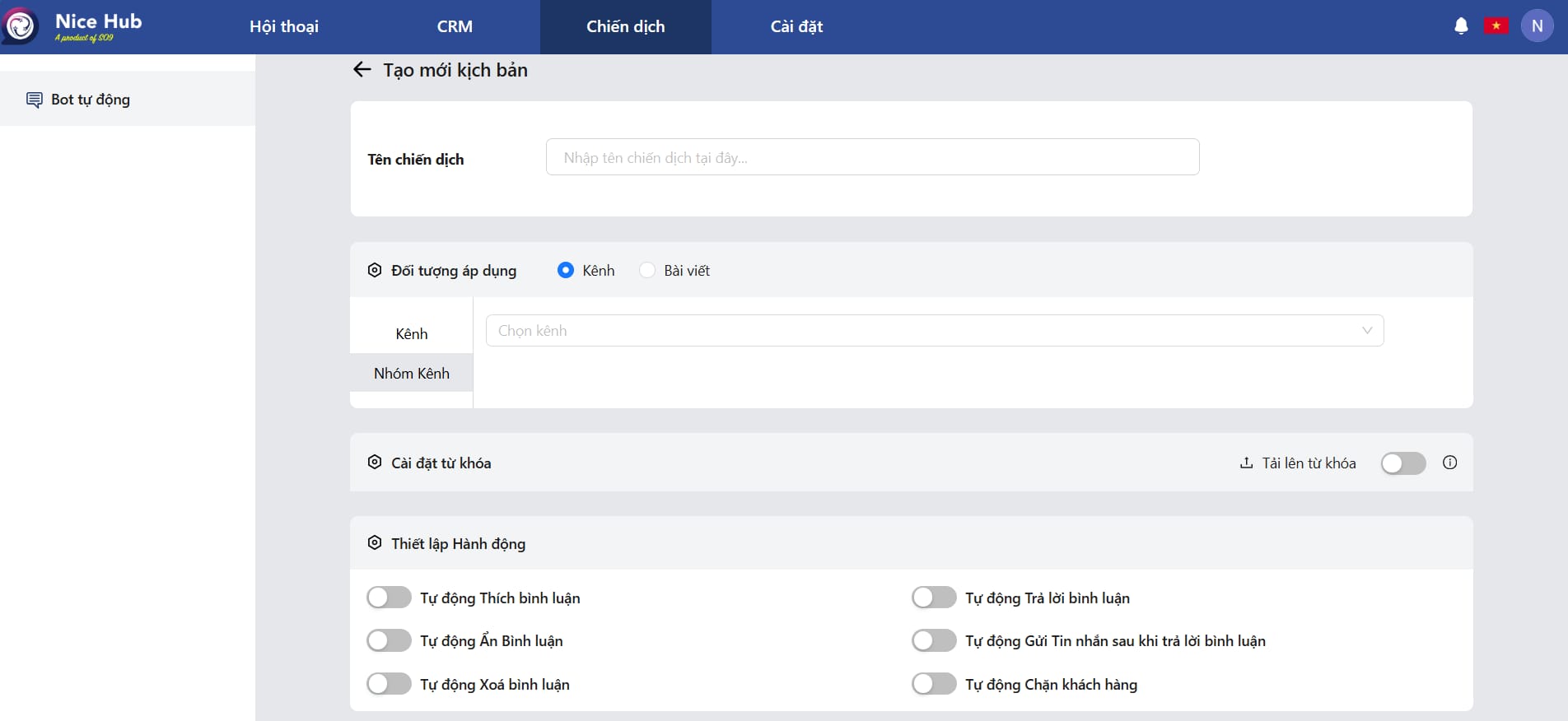Image resolution: width=1568 pixels, height=721 pixels.
Task: Go to the Cài đặt tab
Action: (796, 26)
